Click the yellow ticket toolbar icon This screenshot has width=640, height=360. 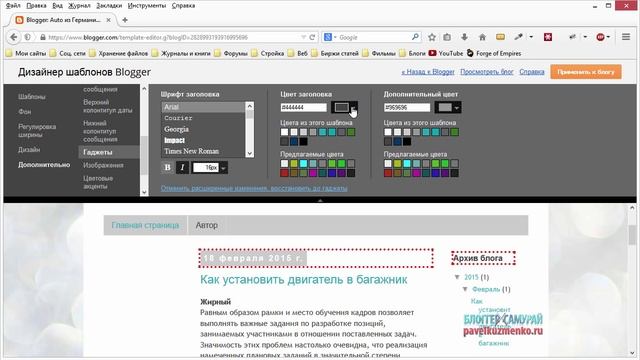click(x=500, y=37)
